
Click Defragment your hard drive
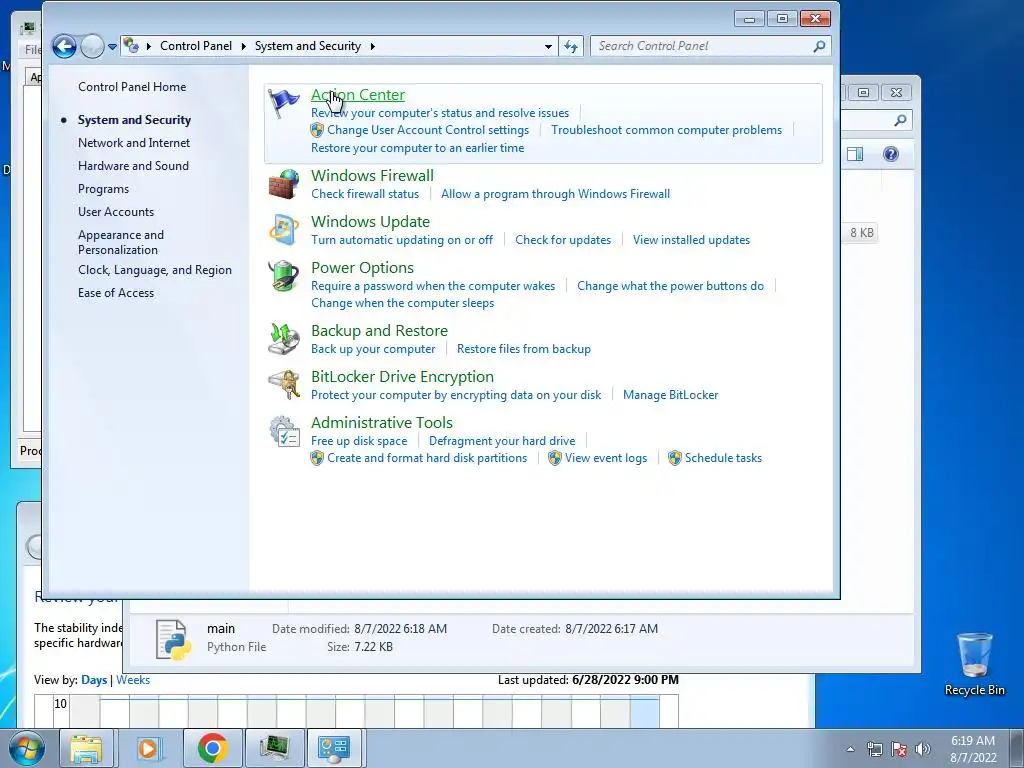(x=502, y=441)
